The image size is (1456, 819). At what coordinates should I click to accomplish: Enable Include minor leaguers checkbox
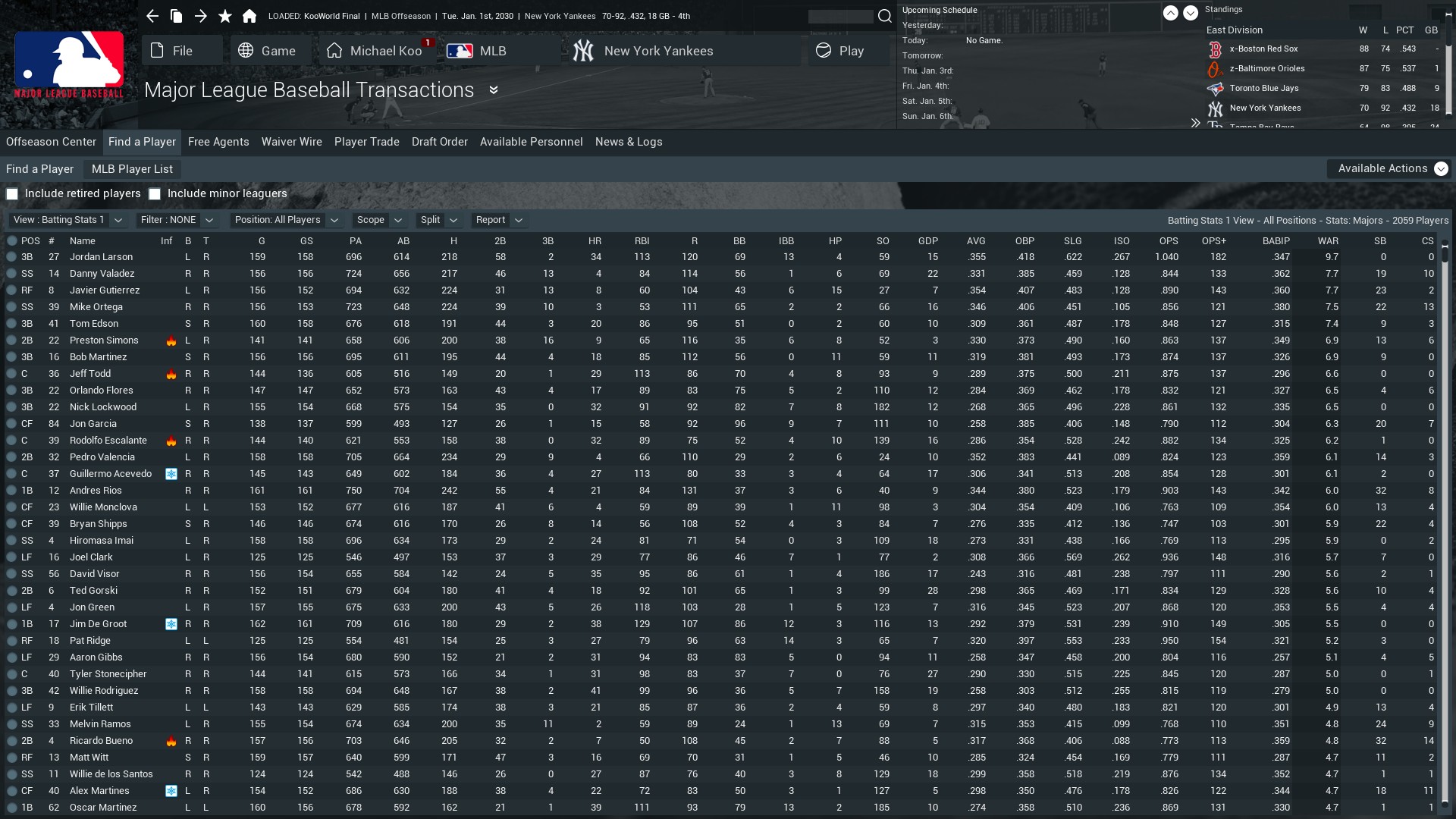(x=155, y=194)
